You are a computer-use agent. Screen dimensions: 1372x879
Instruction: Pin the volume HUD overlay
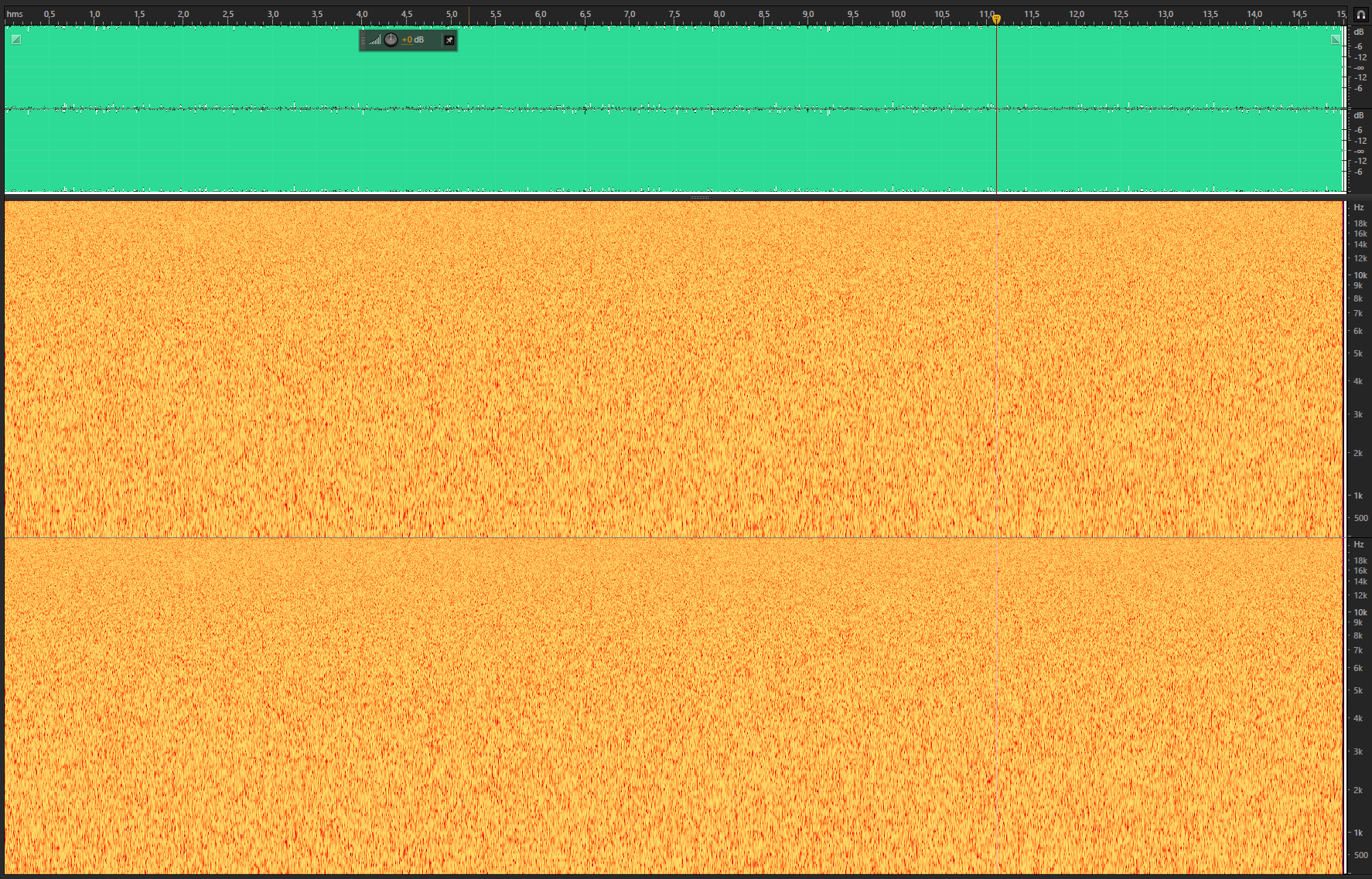449,40
